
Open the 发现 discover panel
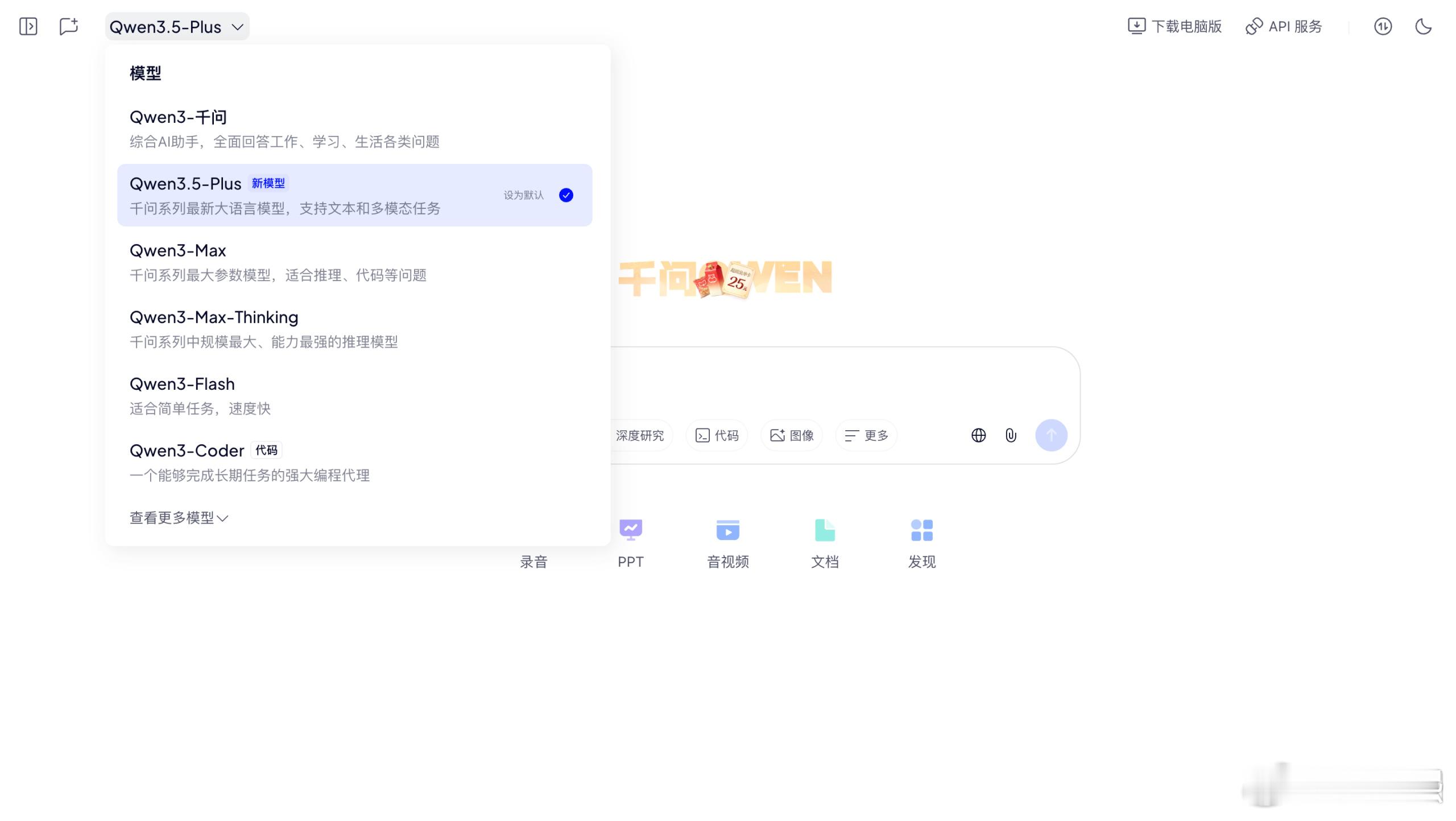[921, 541]
